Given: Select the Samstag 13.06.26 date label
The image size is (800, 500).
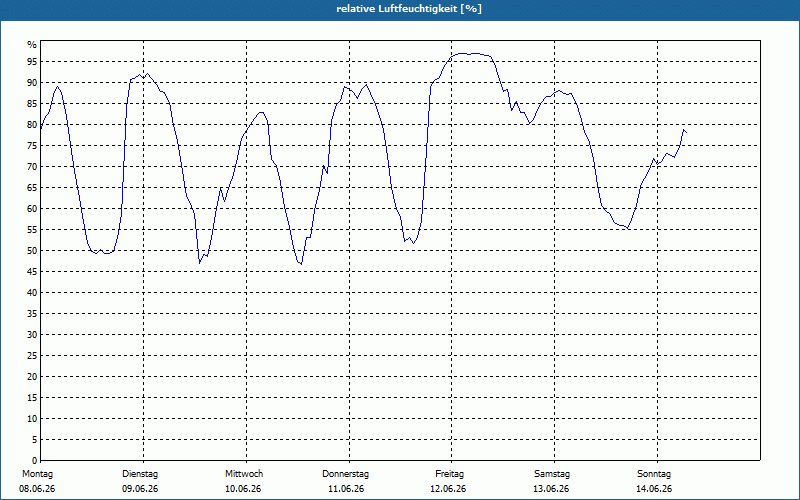Looking at the screenshot, I should coord(552,481).
